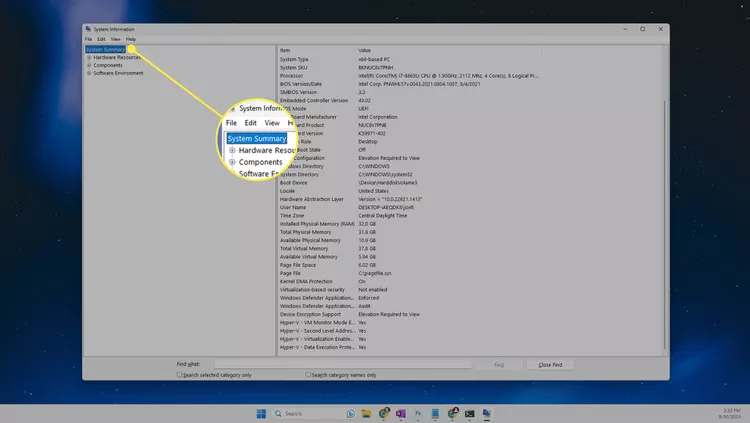The image size is (750, 423).
Task: Switch to Photoshop in the taskbar
Action: (x=418, y=413)
